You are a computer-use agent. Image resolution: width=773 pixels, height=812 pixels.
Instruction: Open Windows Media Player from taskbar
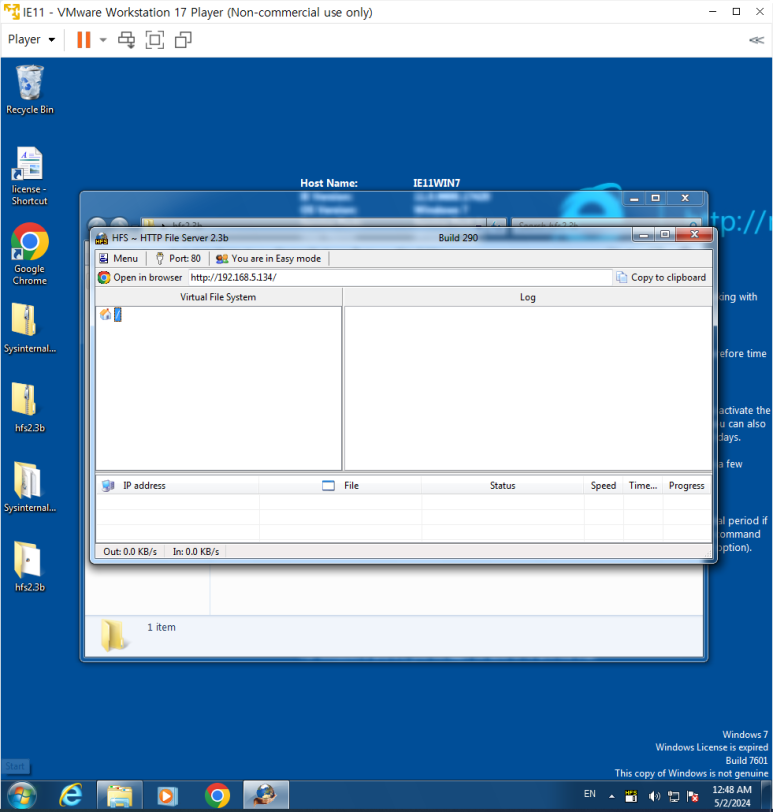click(x=167, y=795)
